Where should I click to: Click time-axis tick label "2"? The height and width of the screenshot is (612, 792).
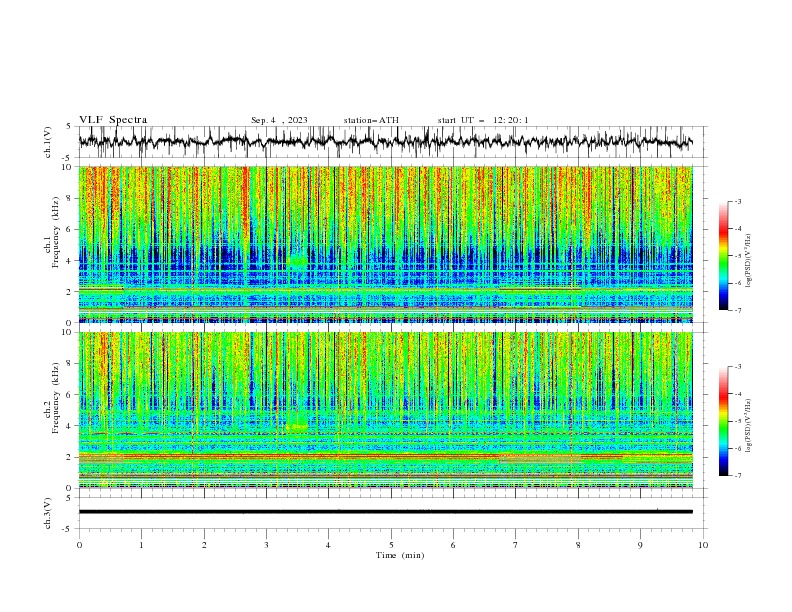(204, 545)
